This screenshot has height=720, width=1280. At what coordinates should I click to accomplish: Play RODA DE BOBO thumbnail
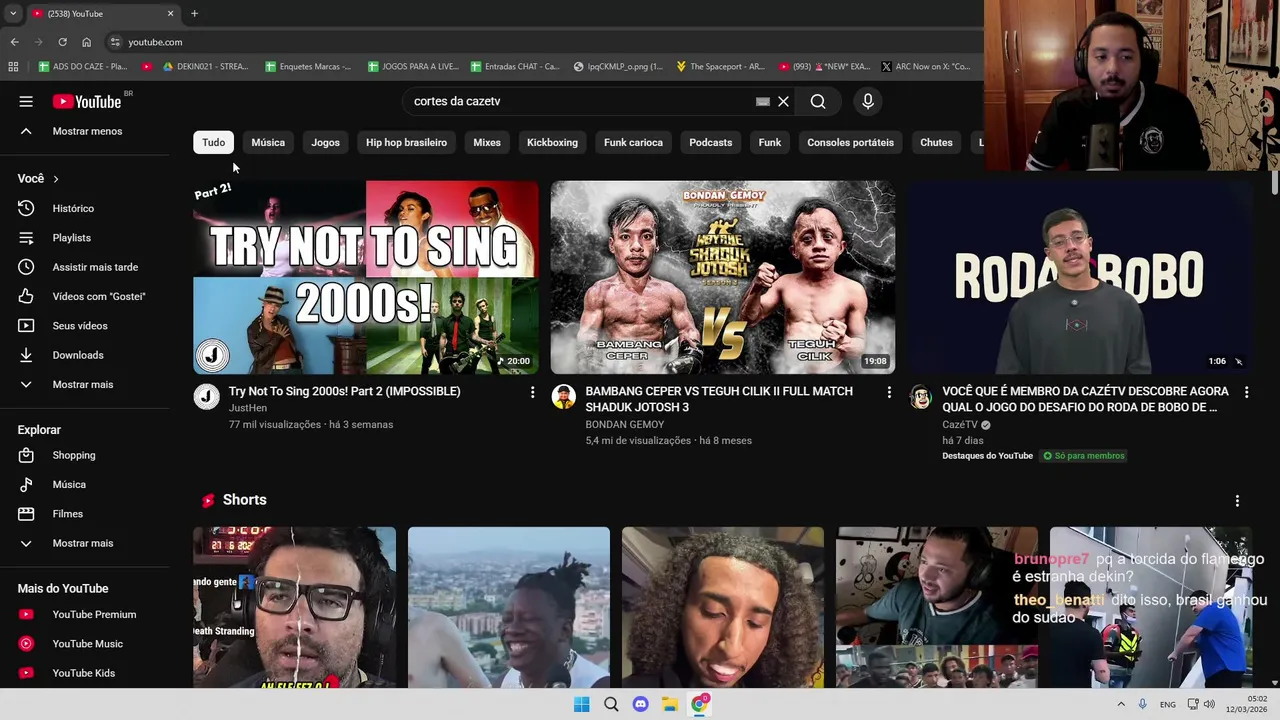tap(1079, 277)
